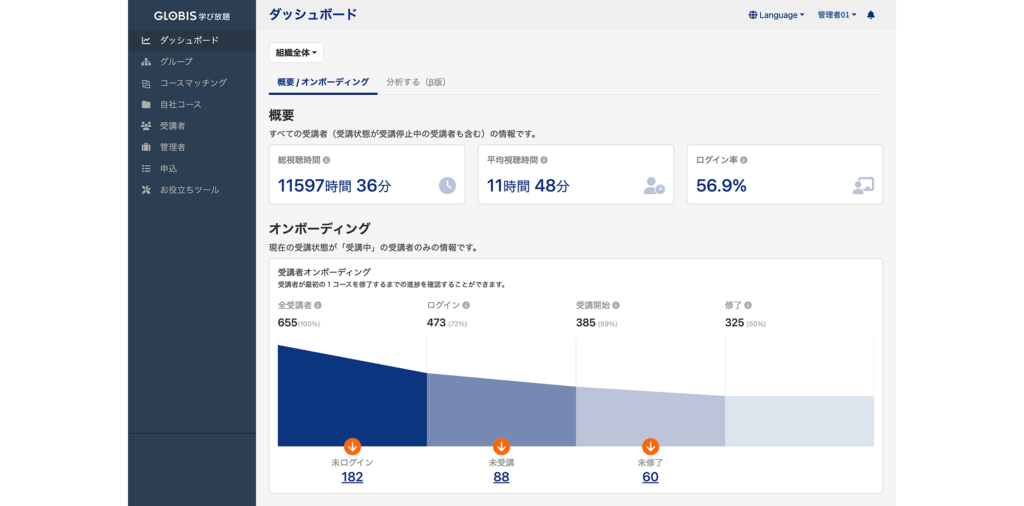Open the 182 未ログイン users link
1024x506 pixels.
point(352,477)
